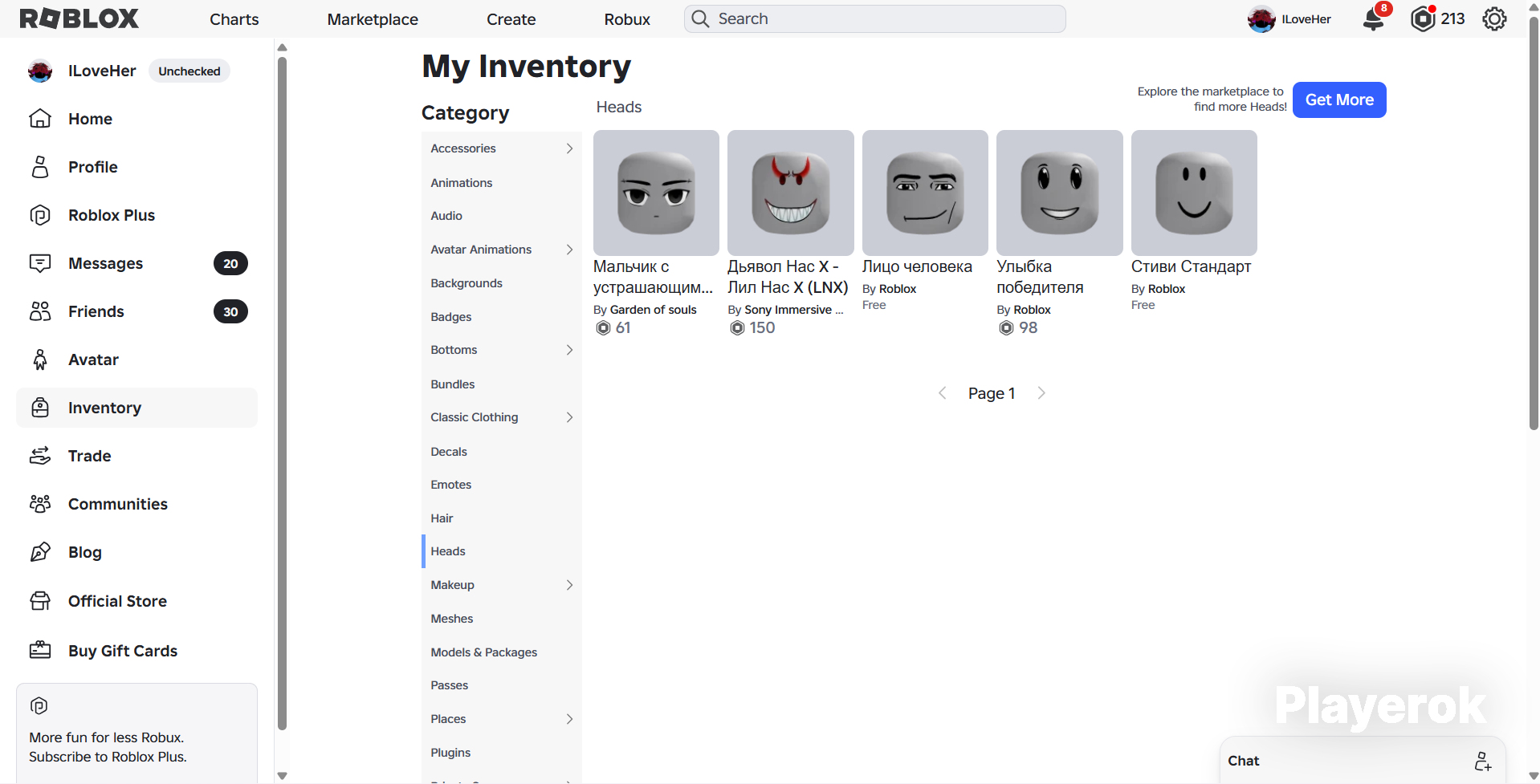Select the Hair category
The width and height of the screenshot is (1540, 784).
[x=502, y=518]
